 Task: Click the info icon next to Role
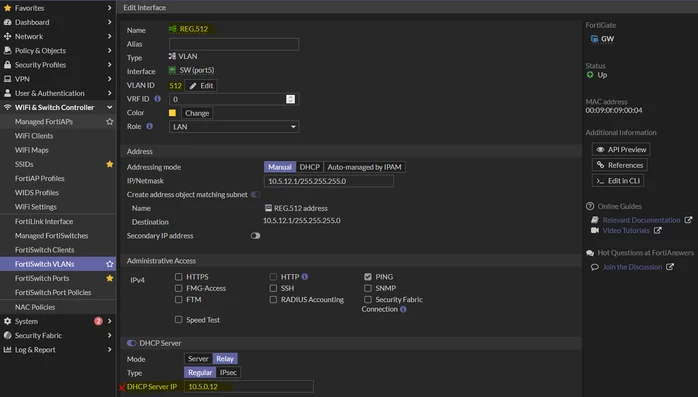(150, 126)
